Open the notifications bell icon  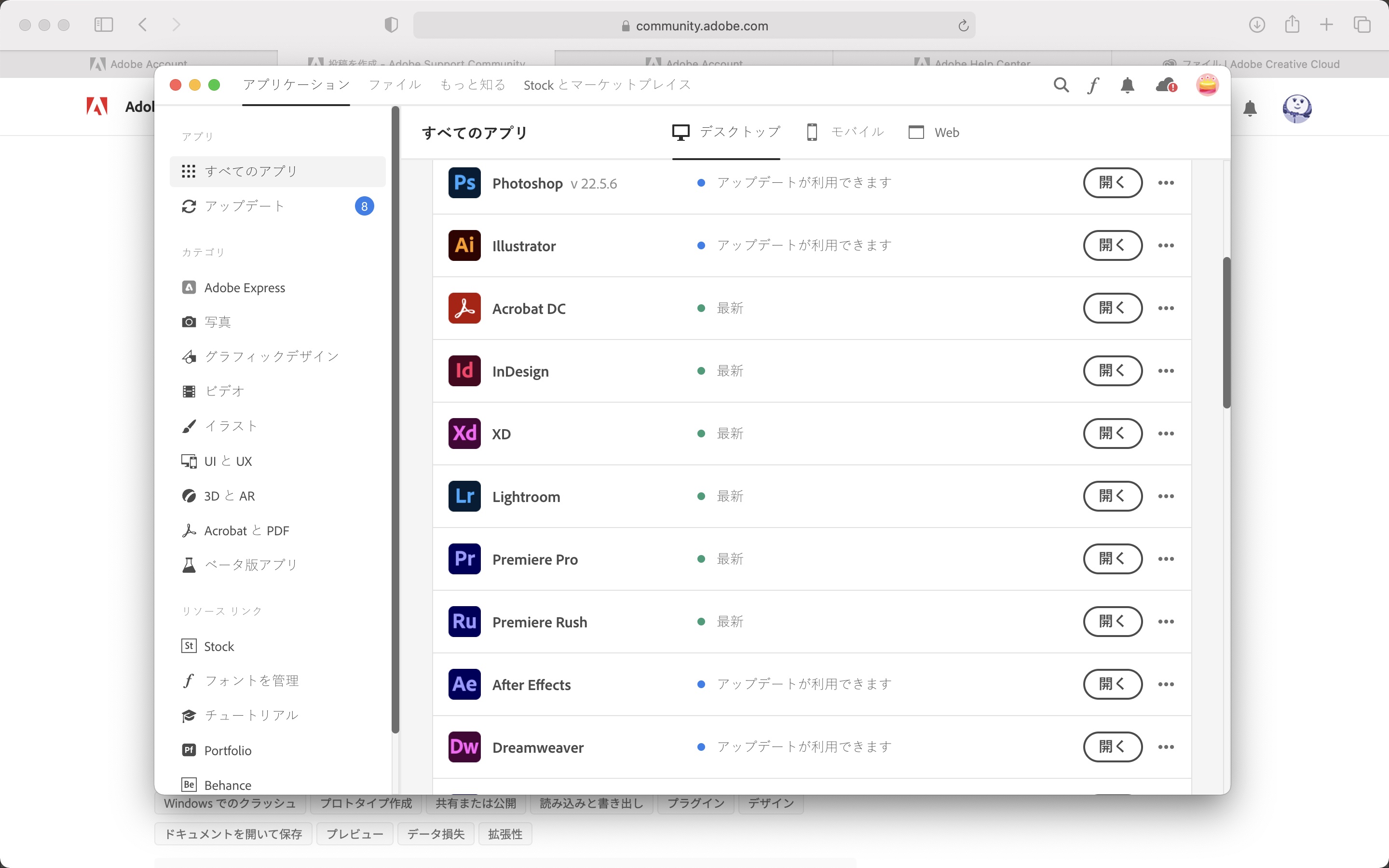tap(1127, 84)
